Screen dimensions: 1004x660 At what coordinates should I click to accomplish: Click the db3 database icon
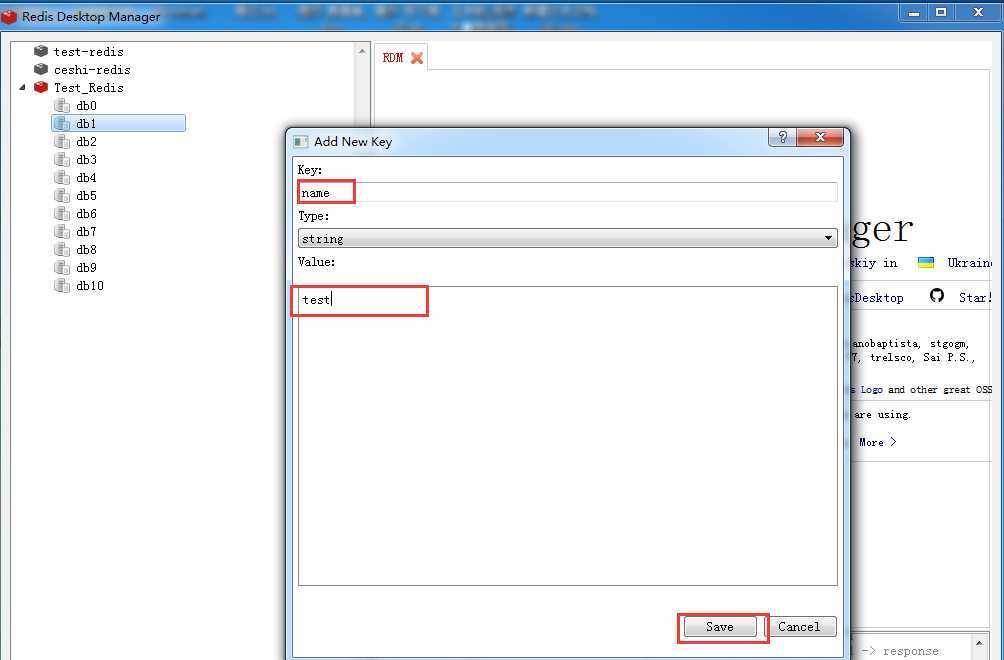pos(62,159)
